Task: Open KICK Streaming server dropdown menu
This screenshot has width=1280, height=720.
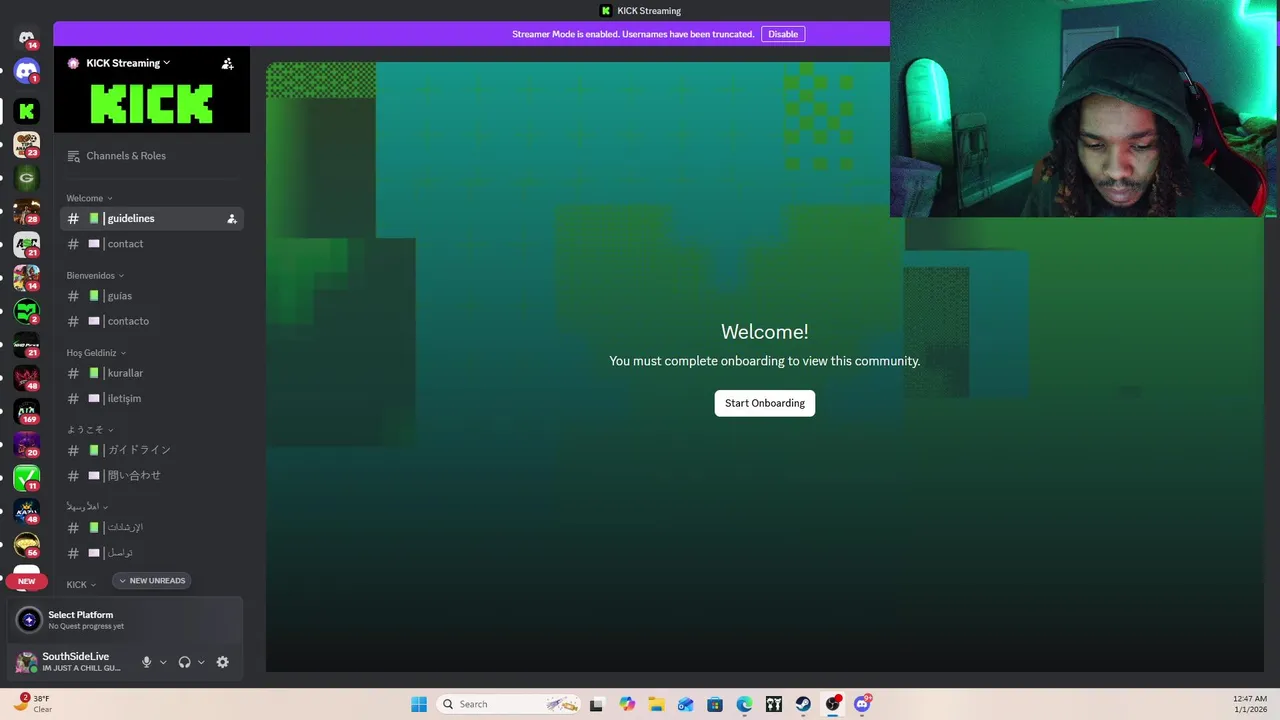Action: click(128, 63)
